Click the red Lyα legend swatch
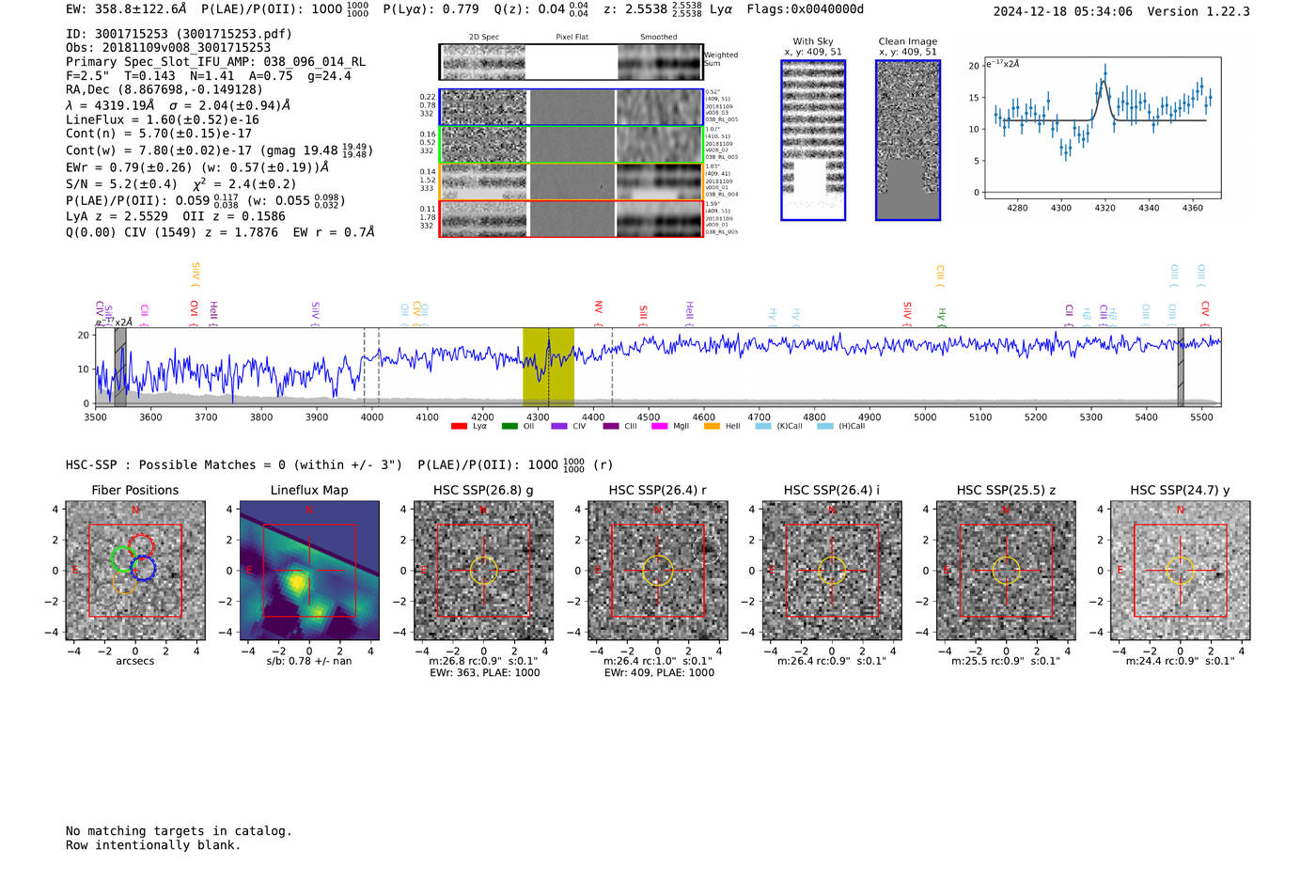This screenshot has height=896, width=1316. coord(459,427)
